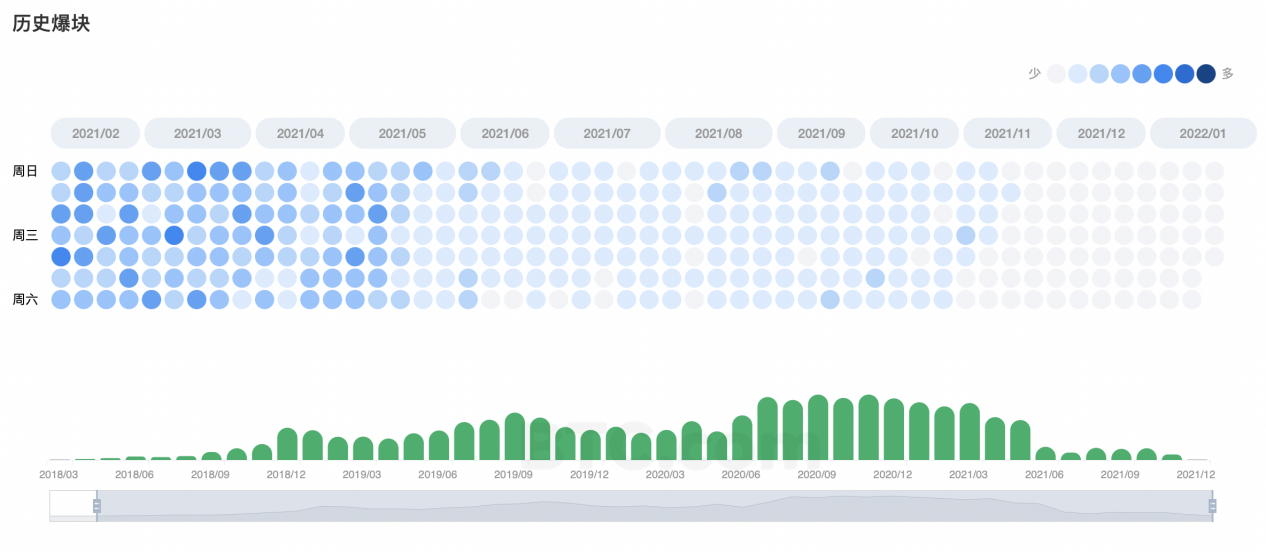The height and width of the screenshot is (552, 1266).
Task: Click the middle of the timeline range slider
Action: (x=654, y=506)
